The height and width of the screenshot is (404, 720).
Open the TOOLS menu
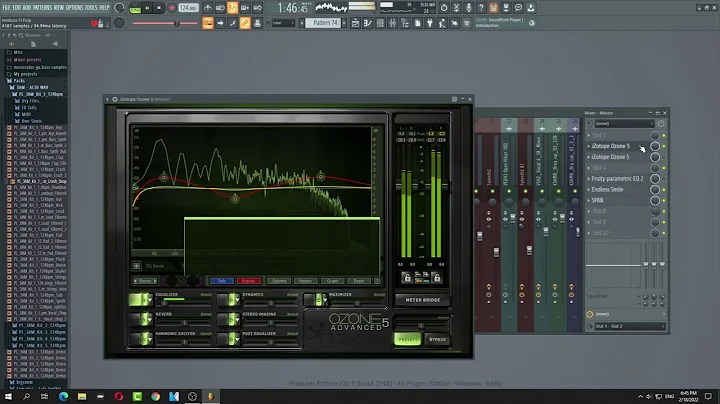[x=91, y=7]
